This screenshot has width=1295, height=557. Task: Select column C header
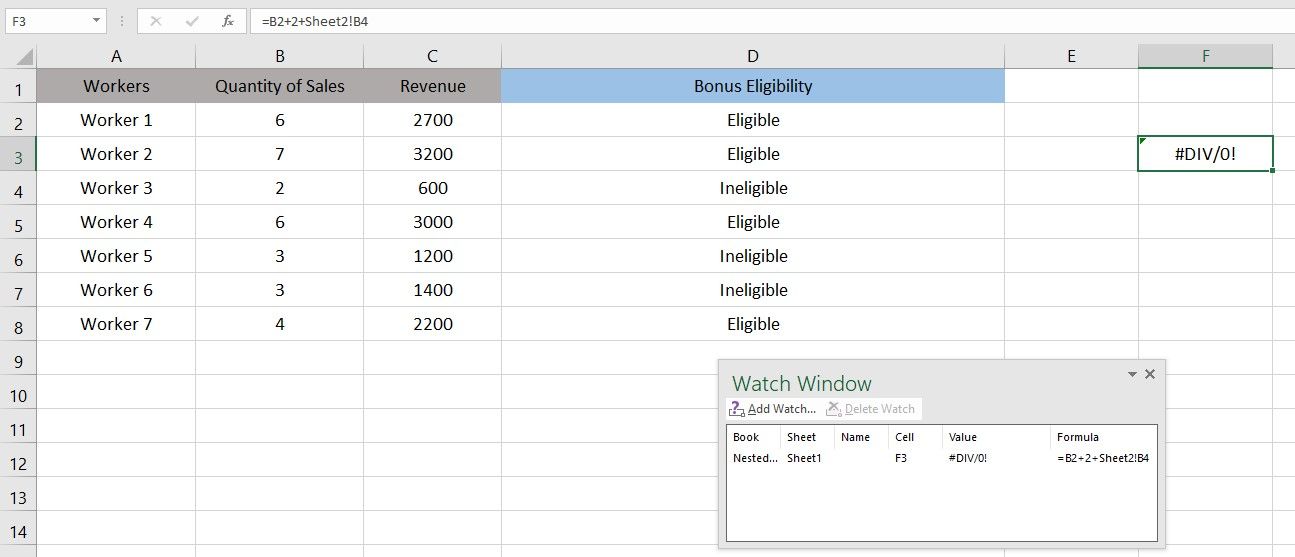pos(432,56)
